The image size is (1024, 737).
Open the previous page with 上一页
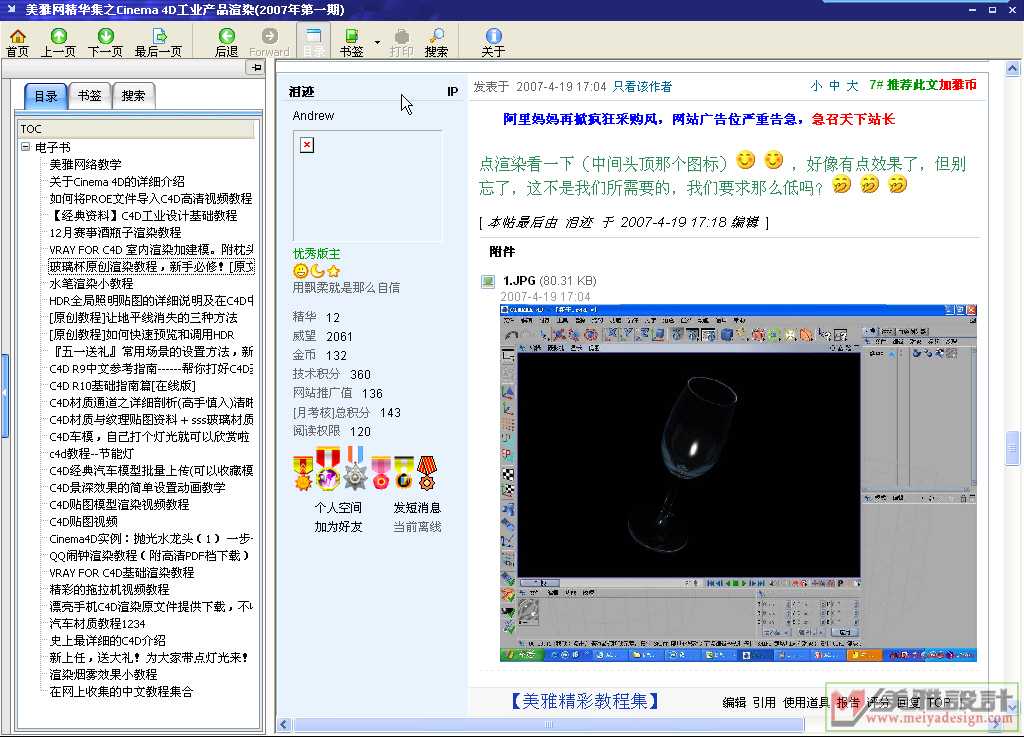(58, 42)
